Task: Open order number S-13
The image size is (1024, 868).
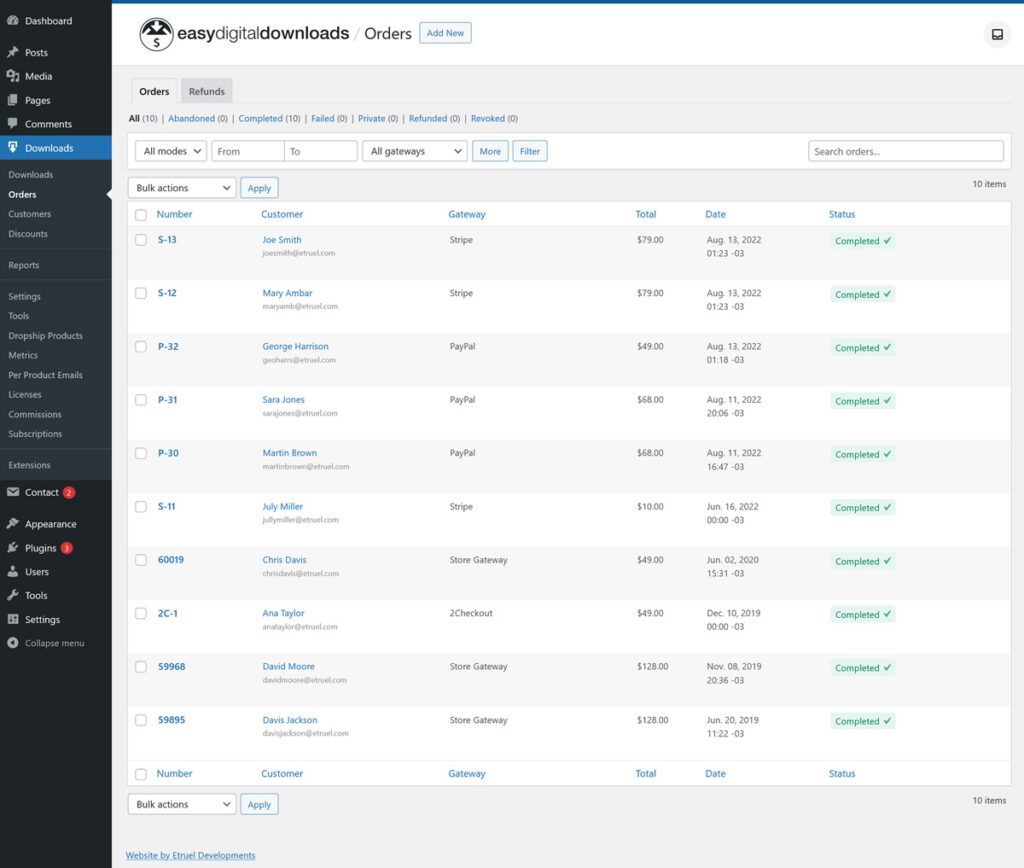Action: coord(167,240)
